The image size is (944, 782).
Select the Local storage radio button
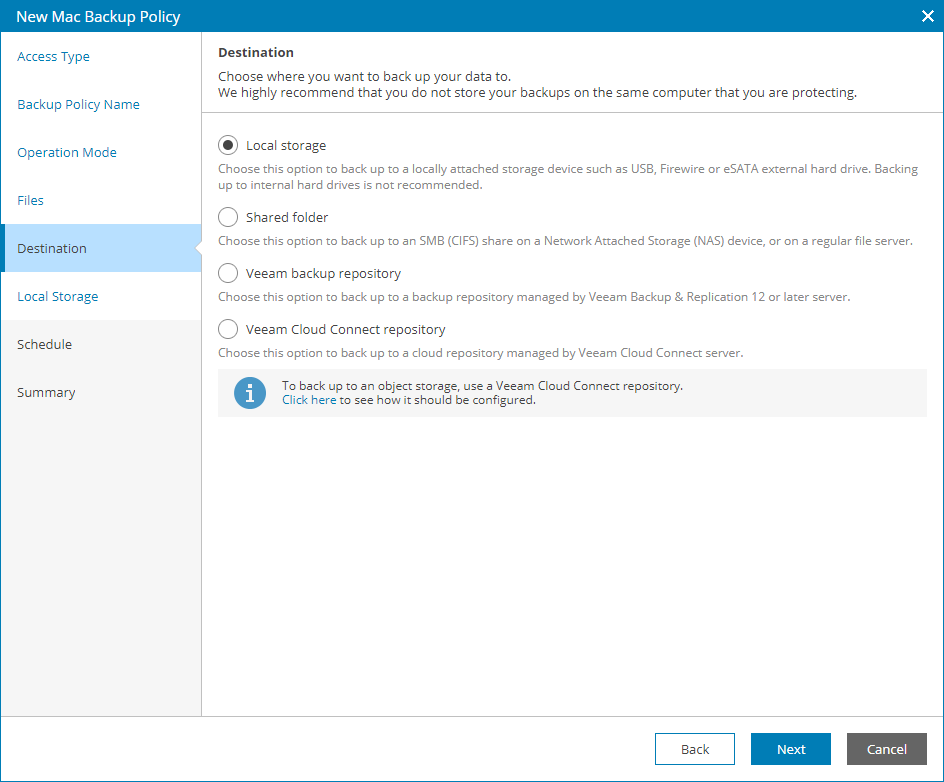228,145
